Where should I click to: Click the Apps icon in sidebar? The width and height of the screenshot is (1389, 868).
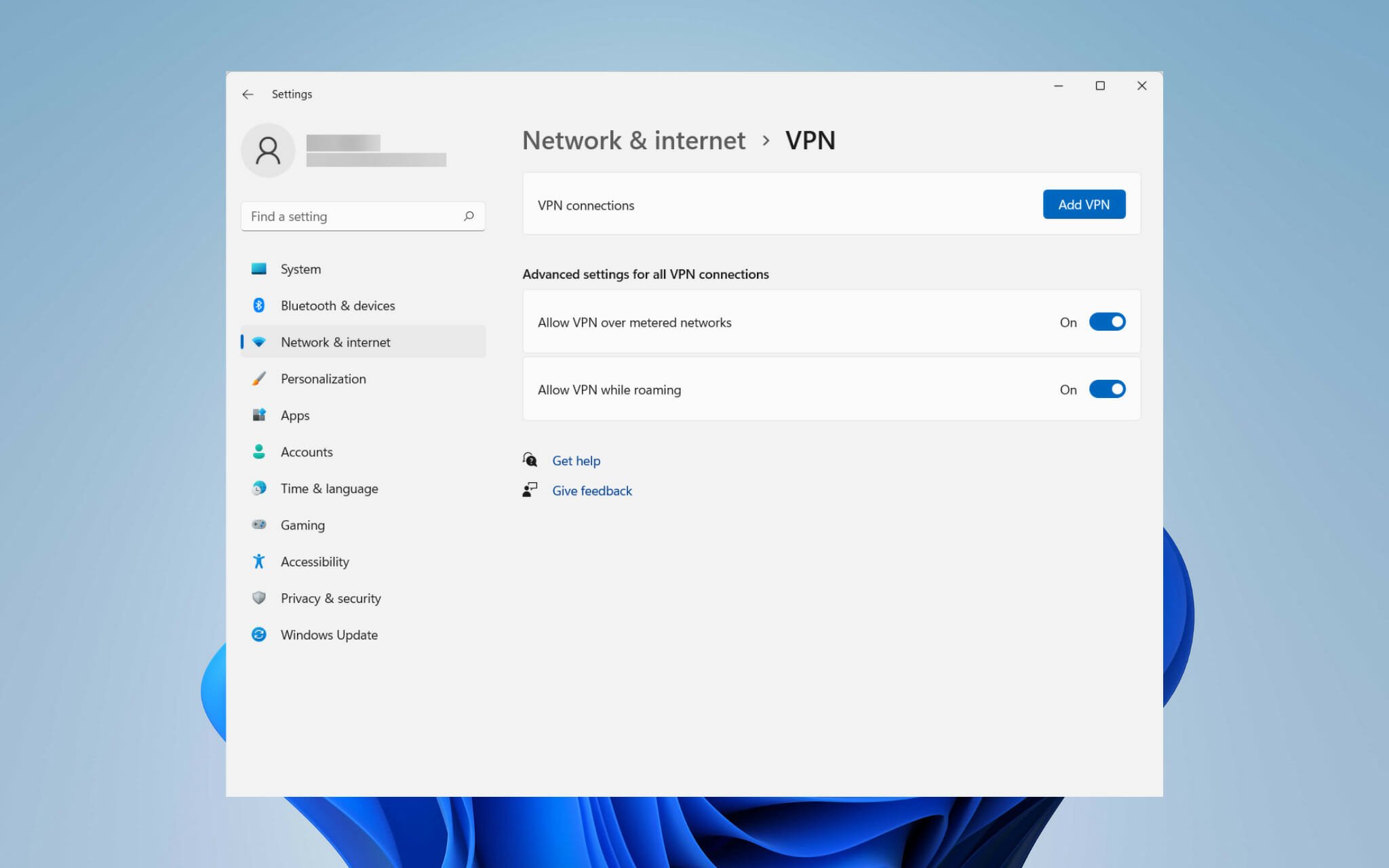258,415
